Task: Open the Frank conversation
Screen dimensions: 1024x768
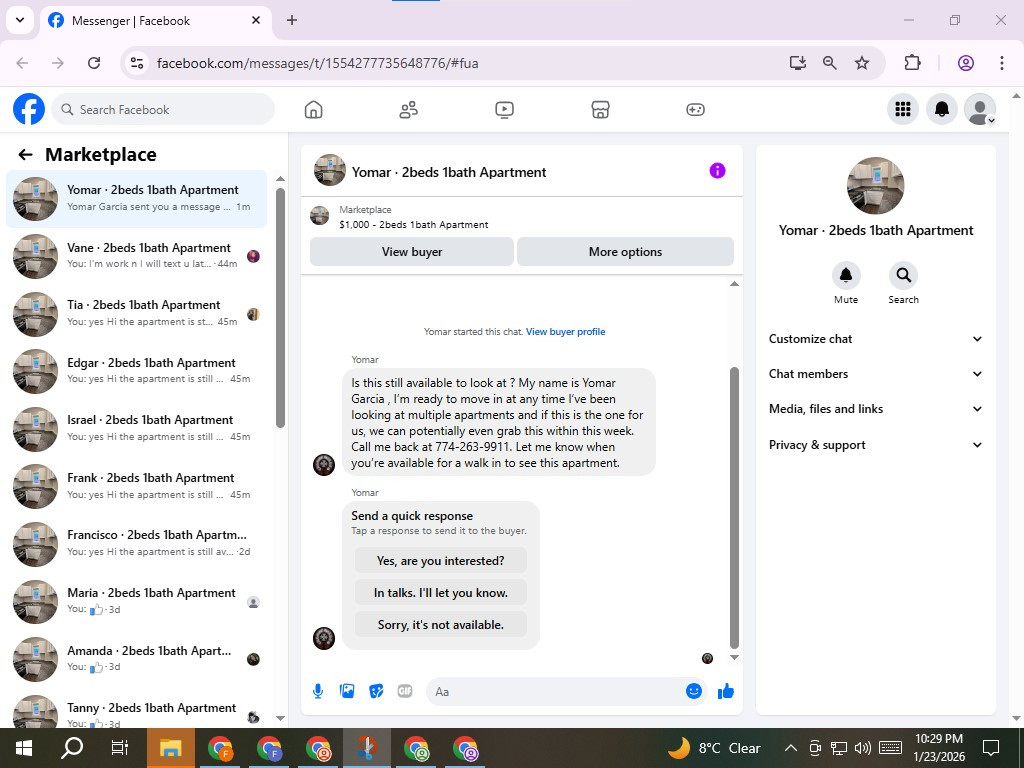Action: coord(136,487)
